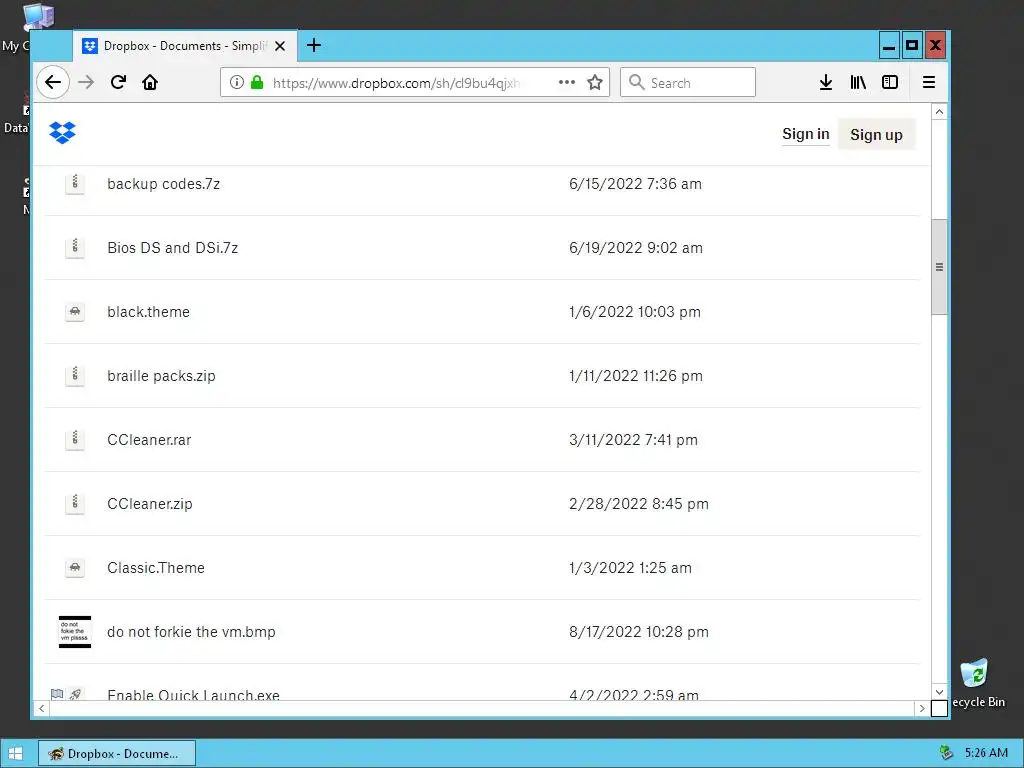The width and height of the screenshot is (1024, 768).
Task: Click date 8/17/2022 10:28 pm
Action: coord(638,632)
